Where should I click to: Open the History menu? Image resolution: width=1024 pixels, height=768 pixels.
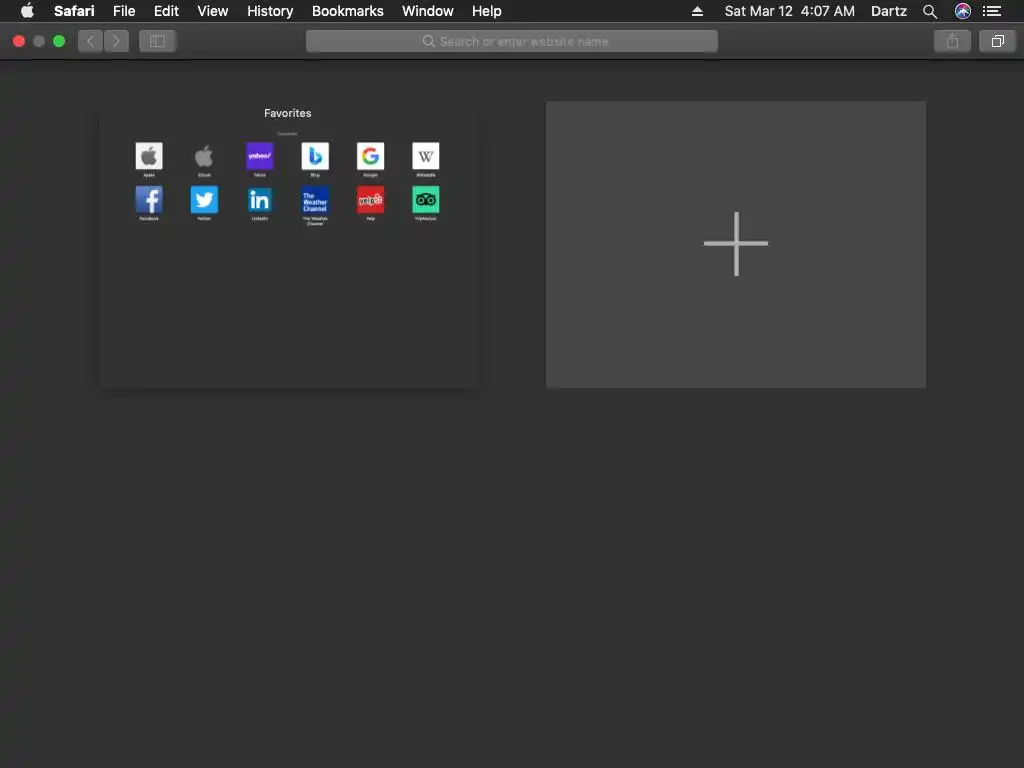click(x=270, y=11)
